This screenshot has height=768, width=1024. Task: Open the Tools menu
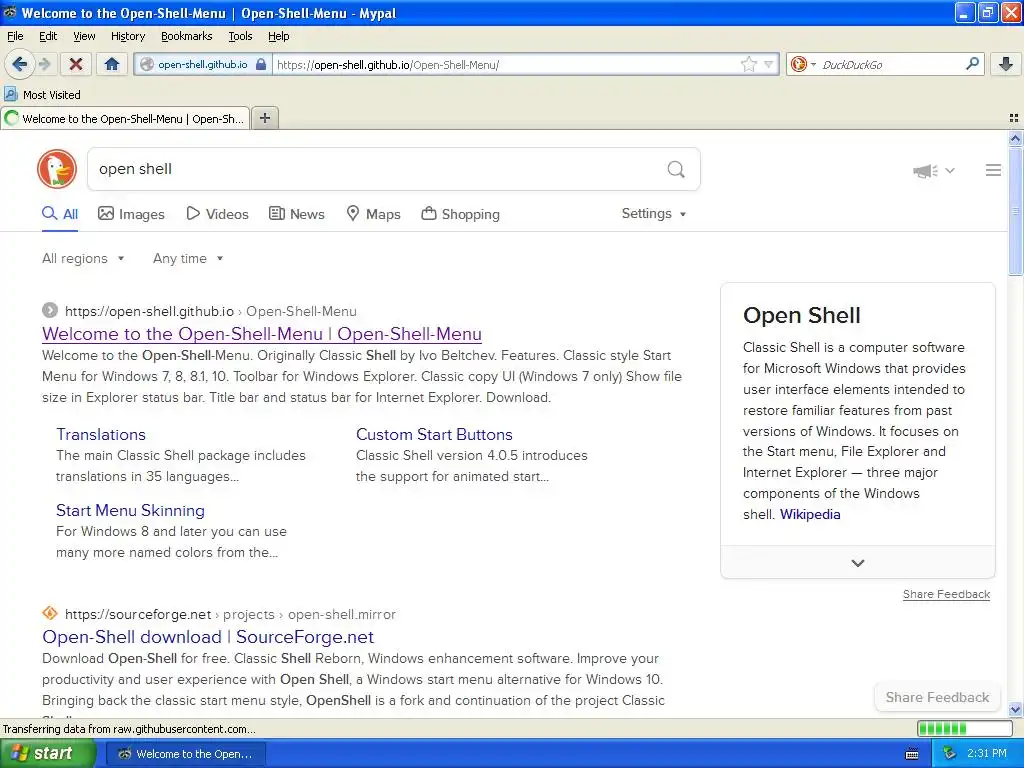tap(240, 36)
